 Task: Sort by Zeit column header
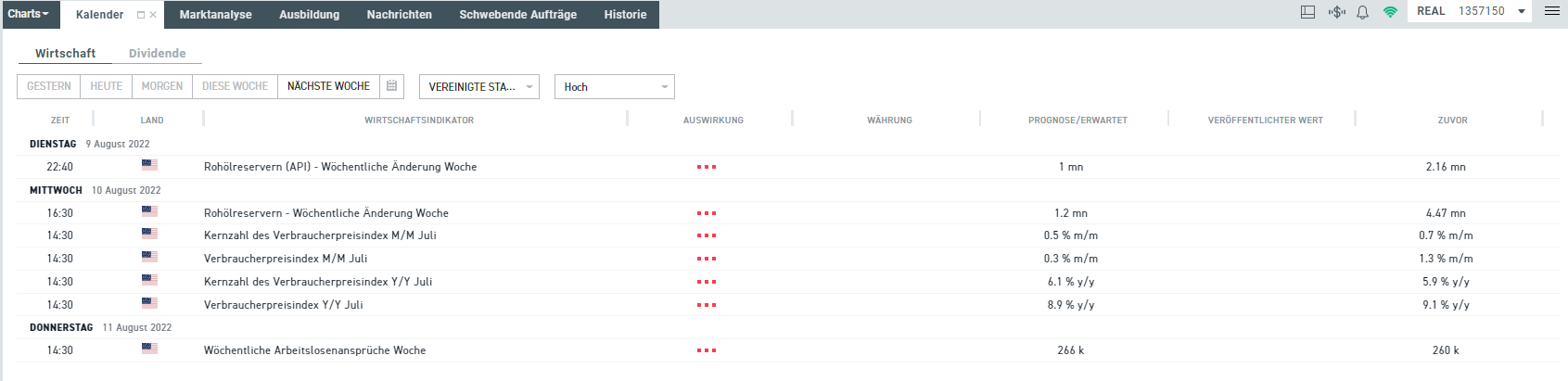(60, 121)
